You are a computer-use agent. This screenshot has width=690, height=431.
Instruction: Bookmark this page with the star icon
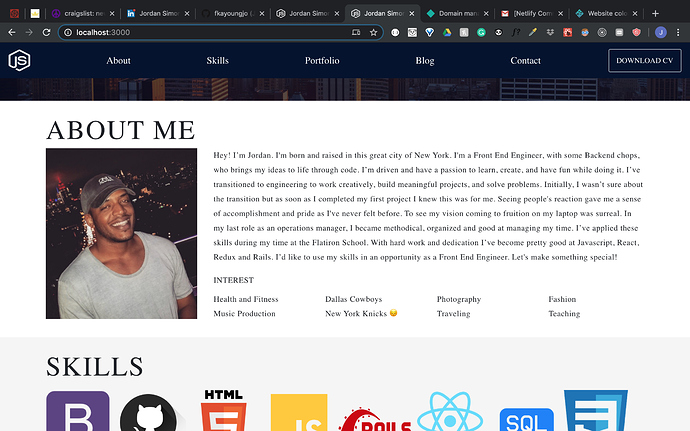pos(374,32)
